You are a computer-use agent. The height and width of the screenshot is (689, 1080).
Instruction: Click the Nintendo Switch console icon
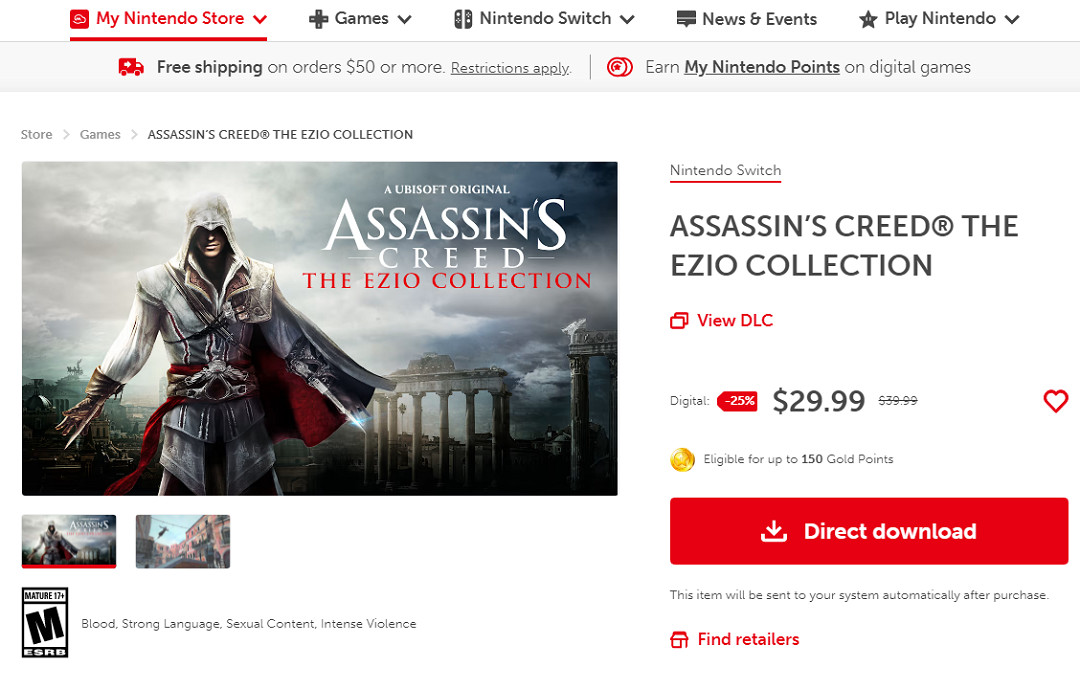[463, 19]
